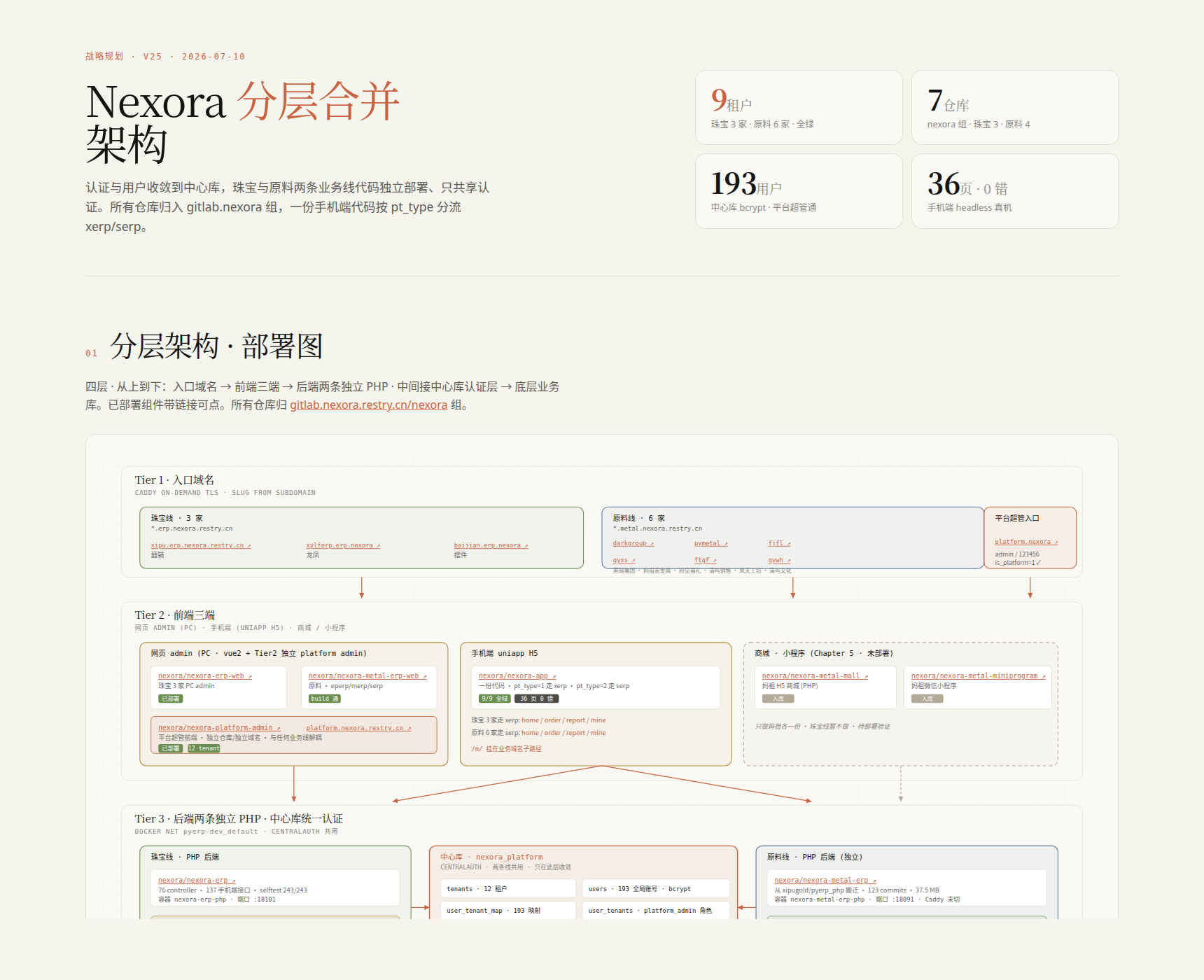Screen dimensions: 1204x980
Task: Open platform.nexora.restry.cn link in Tier 2
Action: click(358, 728)
